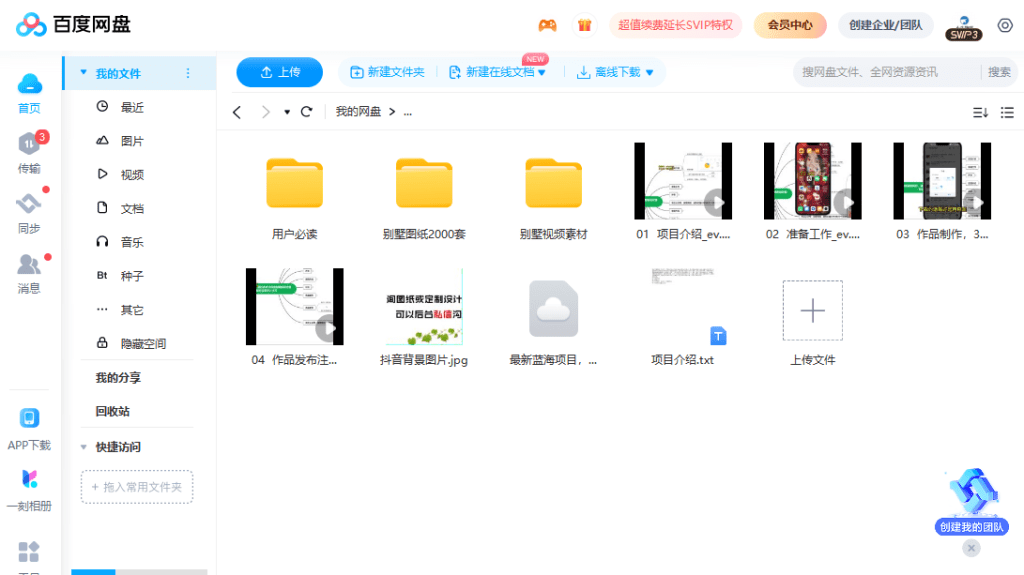Click the storage usage progress bar
1024x575 pixels.
139,572
